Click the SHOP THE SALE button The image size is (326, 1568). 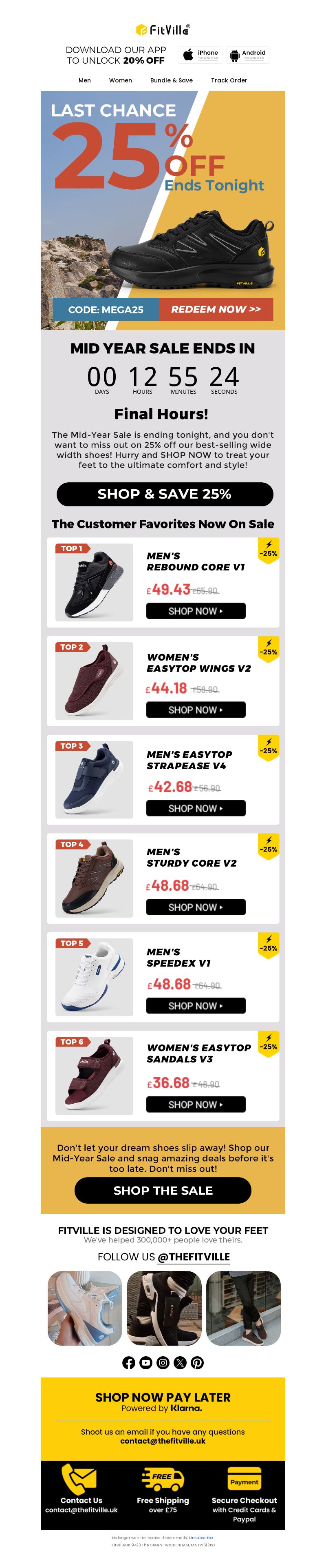point(163,1190)
